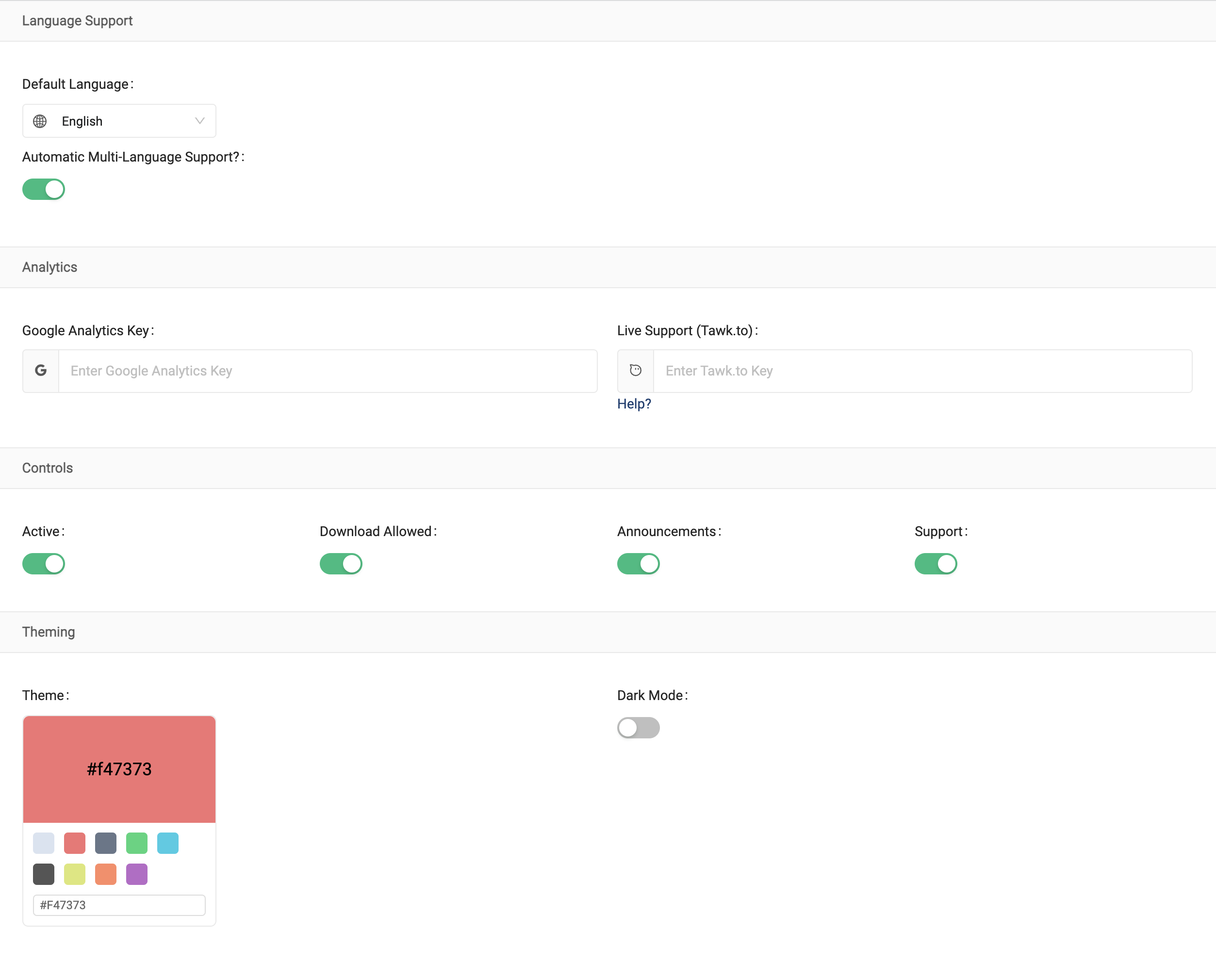Click the Enter Tawk.to Key field
Screen dimensions: 1216x980
tap(922, 371)
